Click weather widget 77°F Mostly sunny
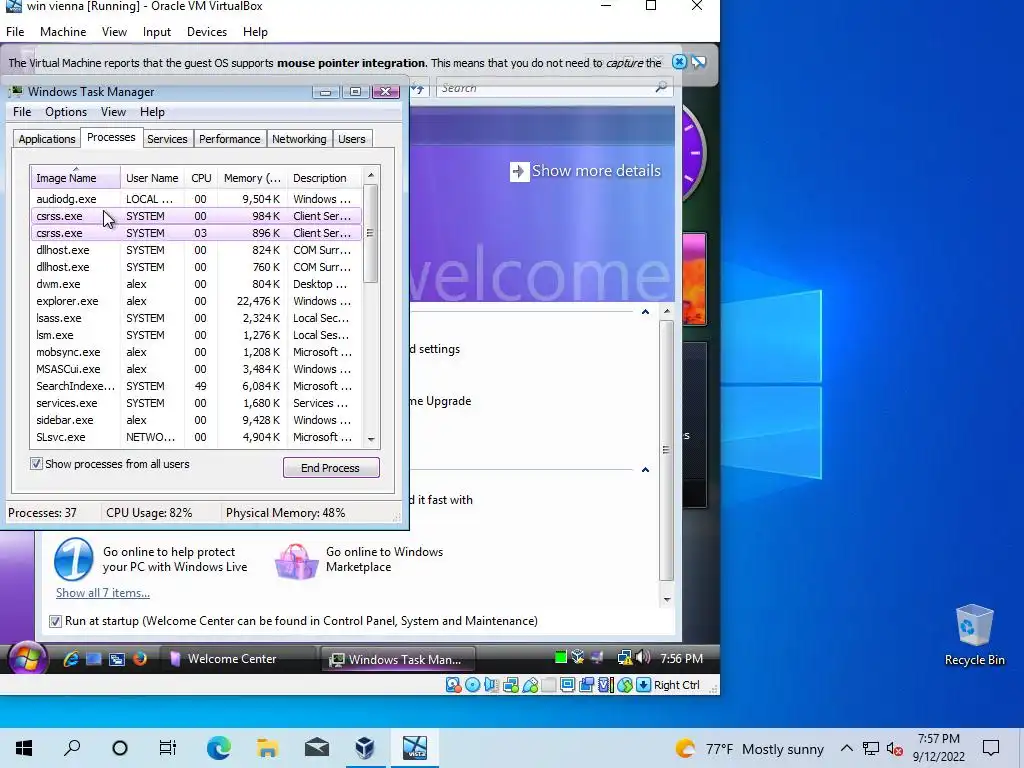 [x=749, y=749]
